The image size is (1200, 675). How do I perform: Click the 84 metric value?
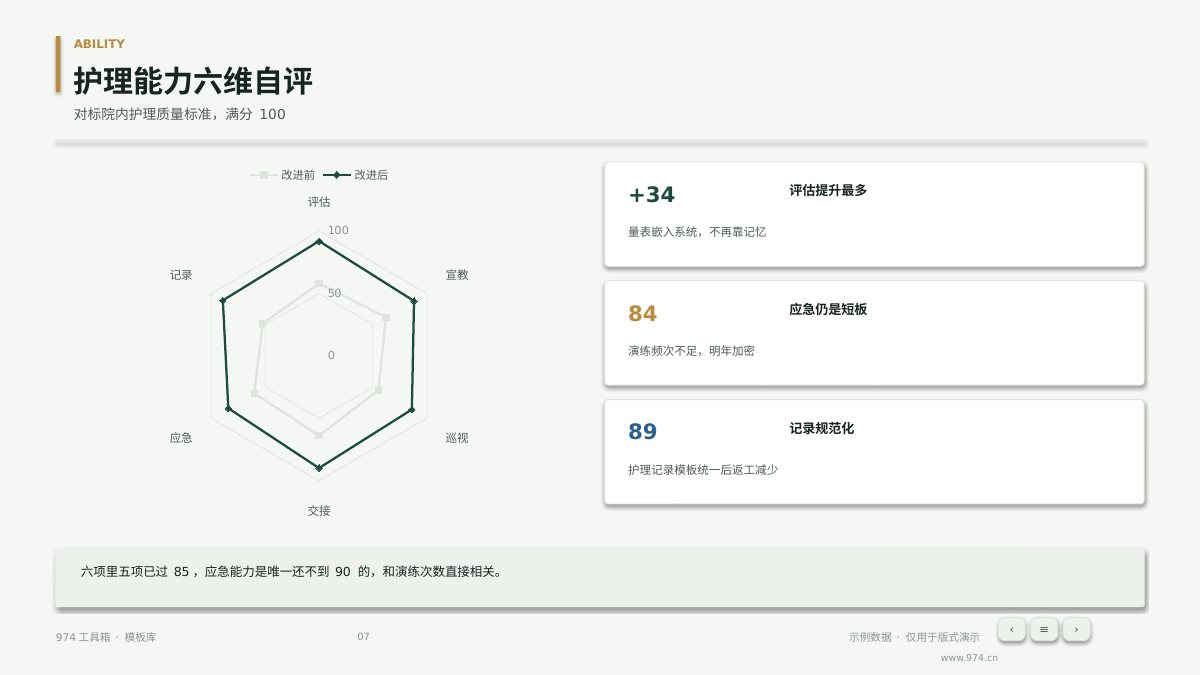tap(642, 314)
